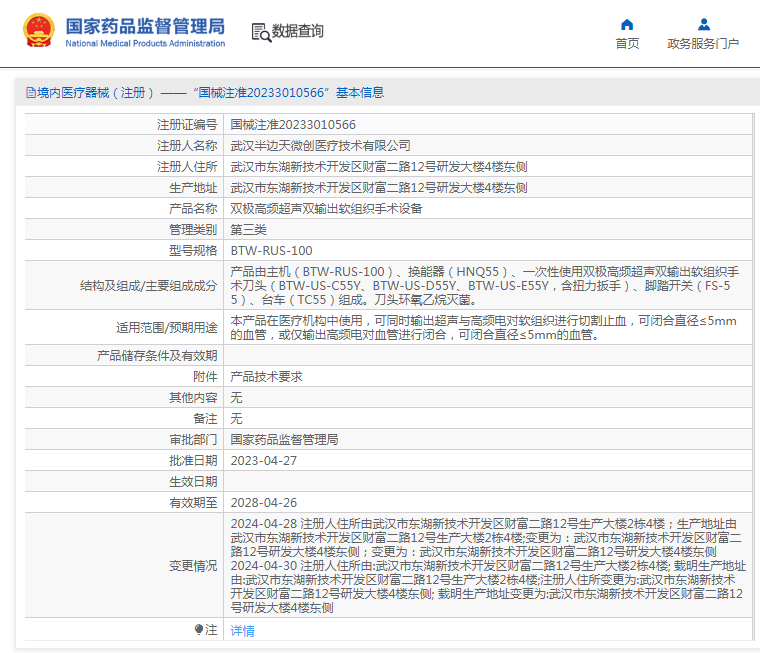Select product name 双极高频超声双输出软组织手术设备

point(326,208)
